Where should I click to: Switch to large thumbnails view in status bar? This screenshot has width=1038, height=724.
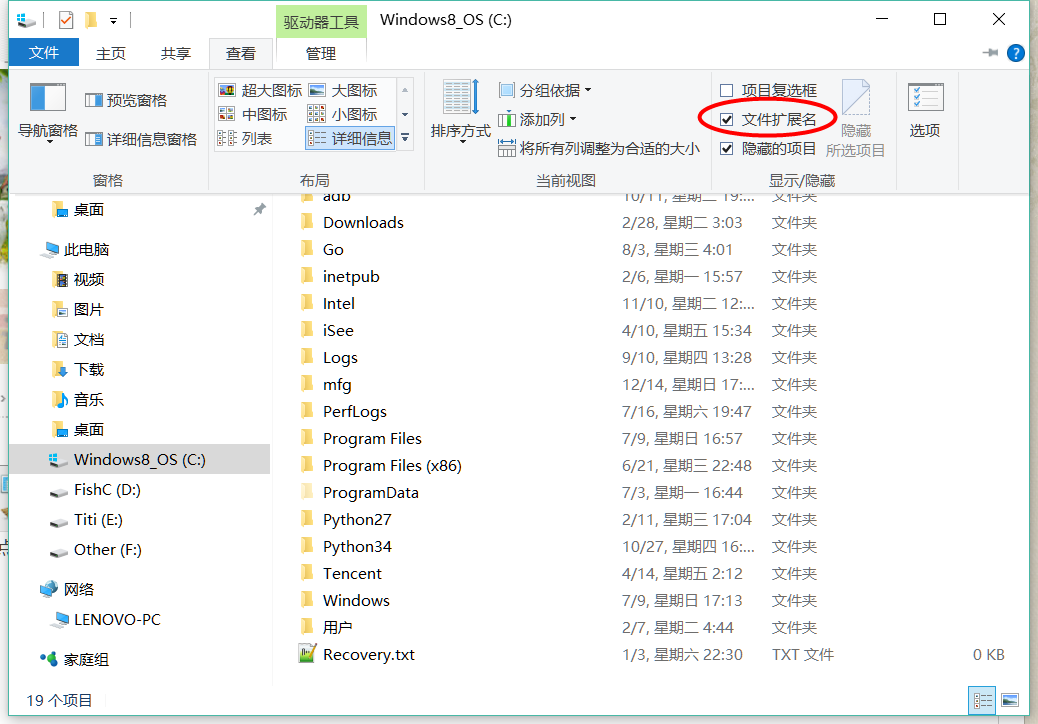(1010, 701)
